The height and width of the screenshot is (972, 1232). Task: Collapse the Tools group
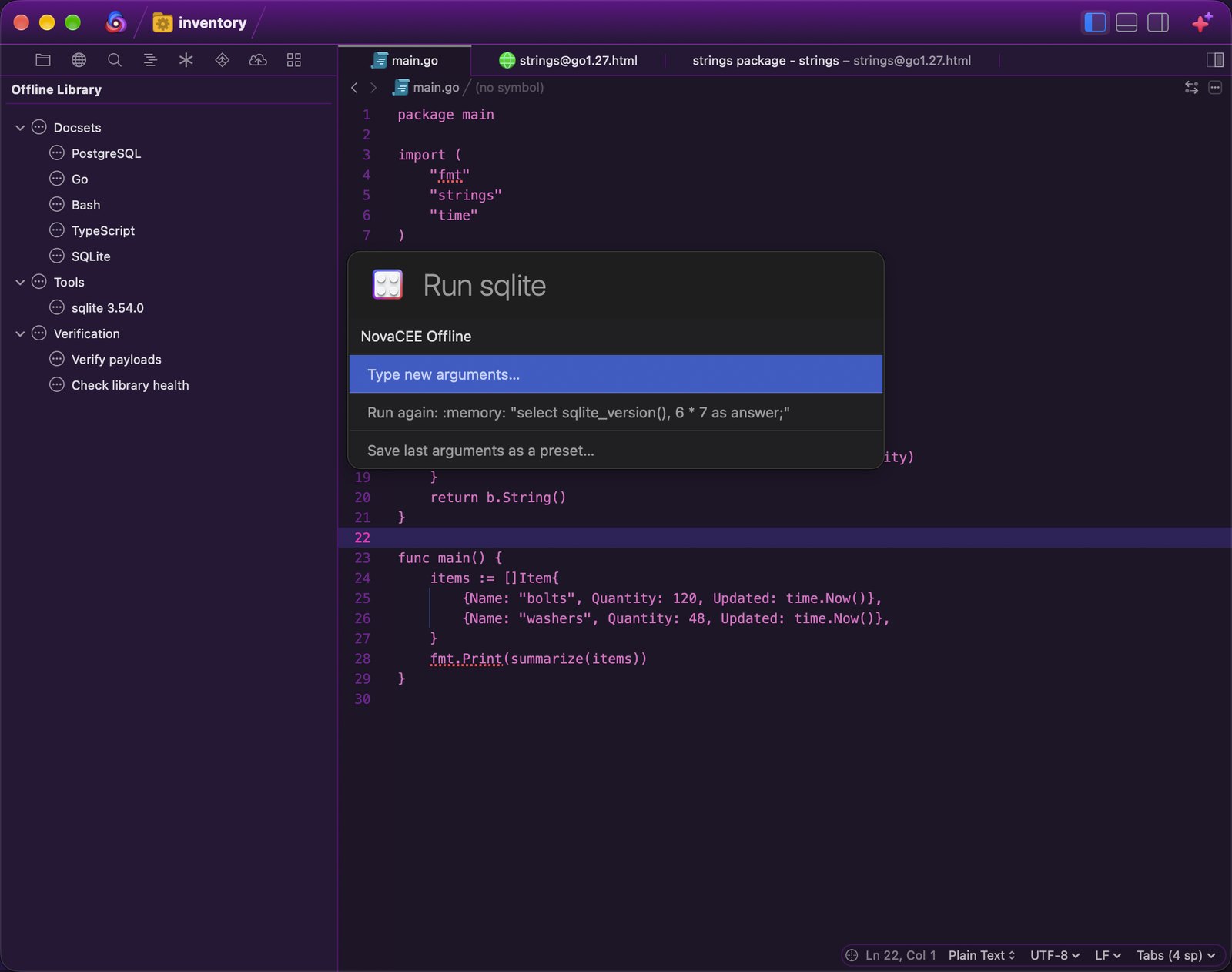20,283
